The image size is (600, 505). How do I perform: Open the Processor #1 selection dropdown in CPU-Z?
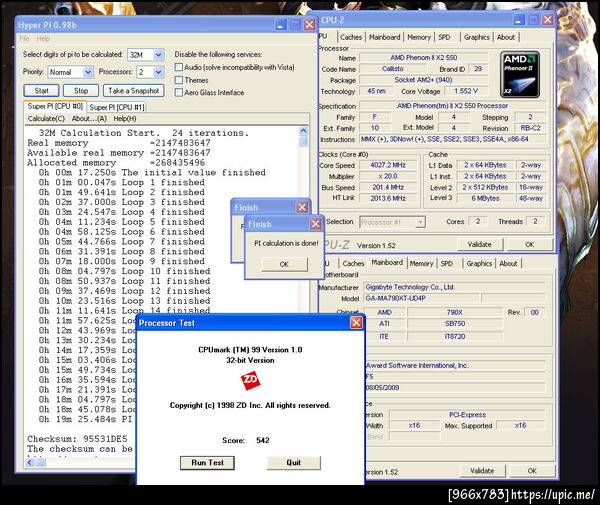tap(421, 222)
